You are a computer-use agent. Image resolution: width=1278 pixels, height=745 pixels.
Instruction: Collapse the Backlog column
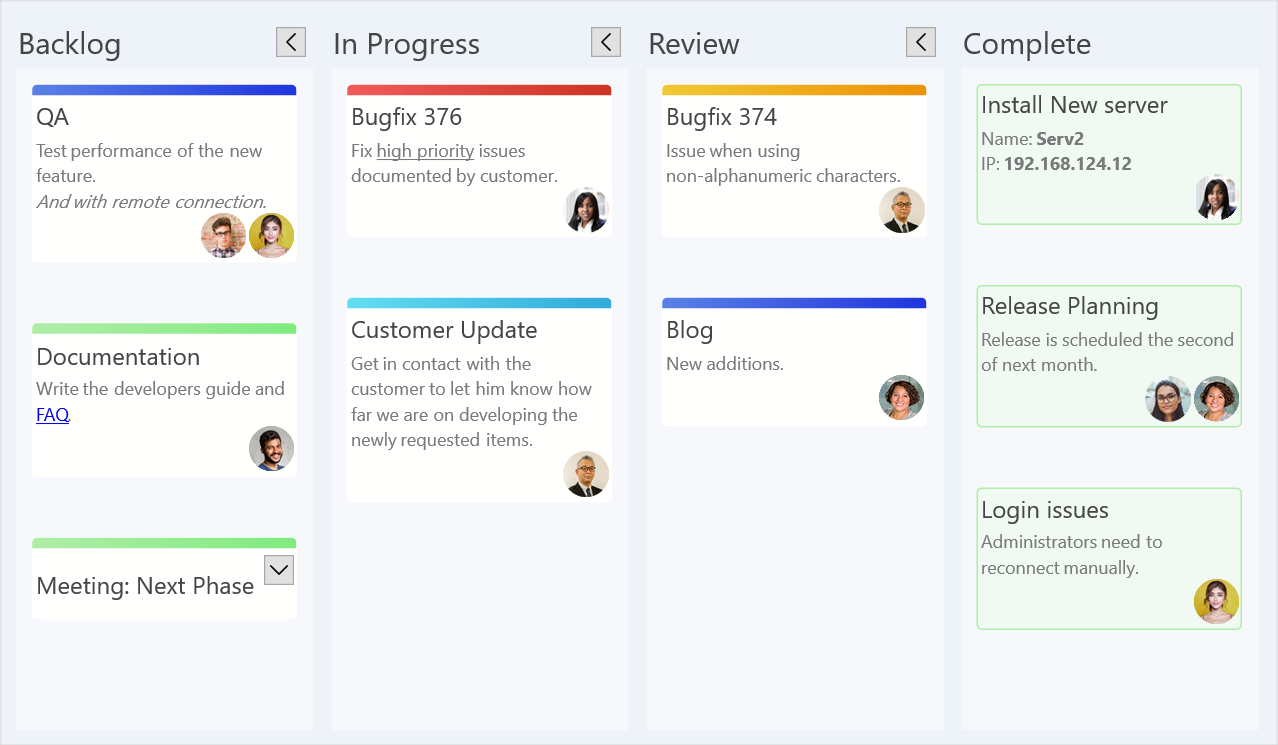(290, 42)
